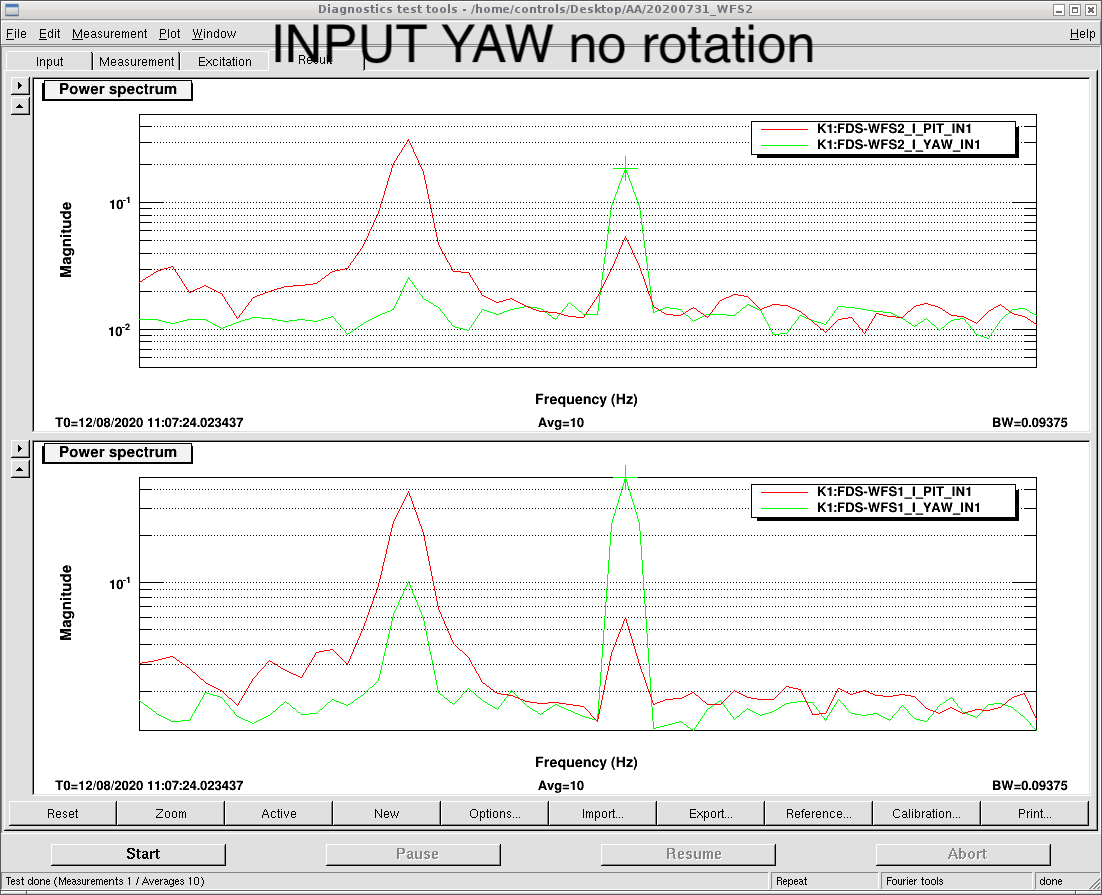
Task: Click bottom plot BW=0.09375 text
Action: [x=1030, y=785]
